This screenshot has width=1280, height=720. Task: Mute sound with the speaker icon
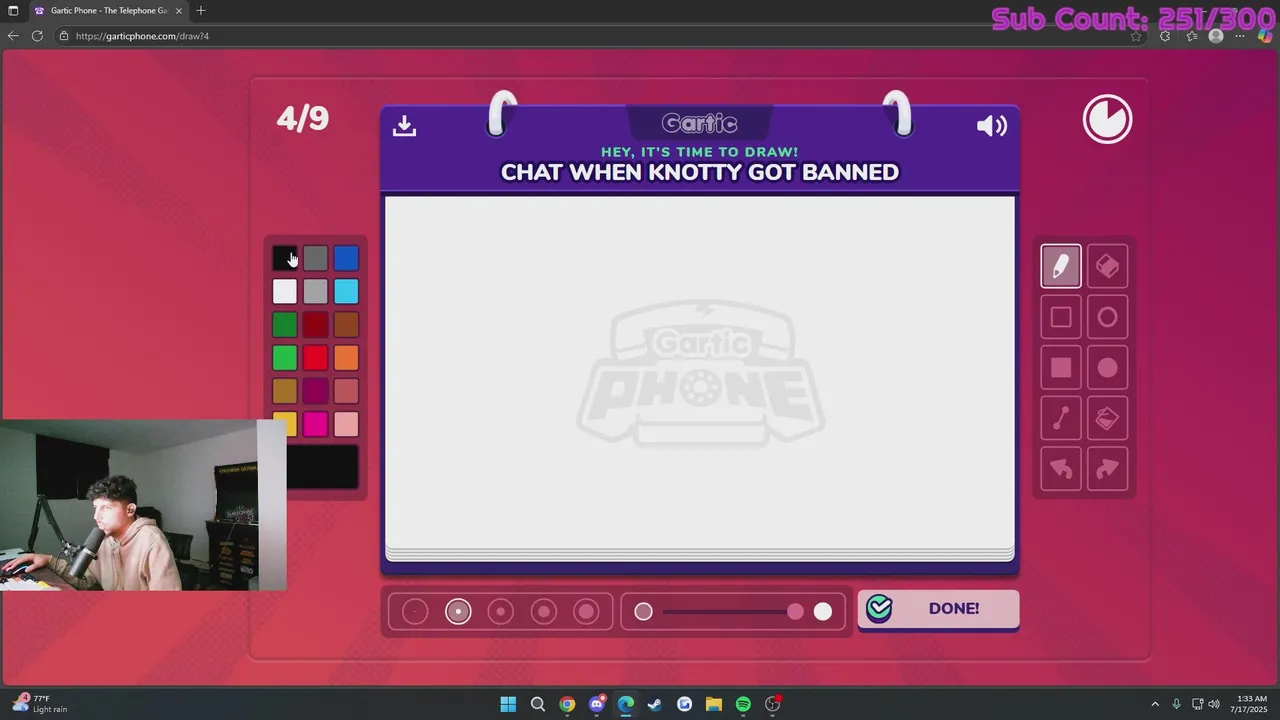point(992,125)
